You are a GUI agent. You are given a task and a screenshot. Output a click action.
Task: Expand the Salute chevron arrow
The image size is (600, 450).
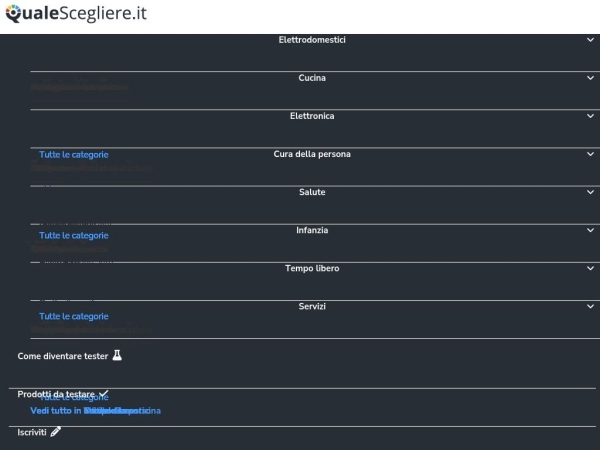[590, 192]
